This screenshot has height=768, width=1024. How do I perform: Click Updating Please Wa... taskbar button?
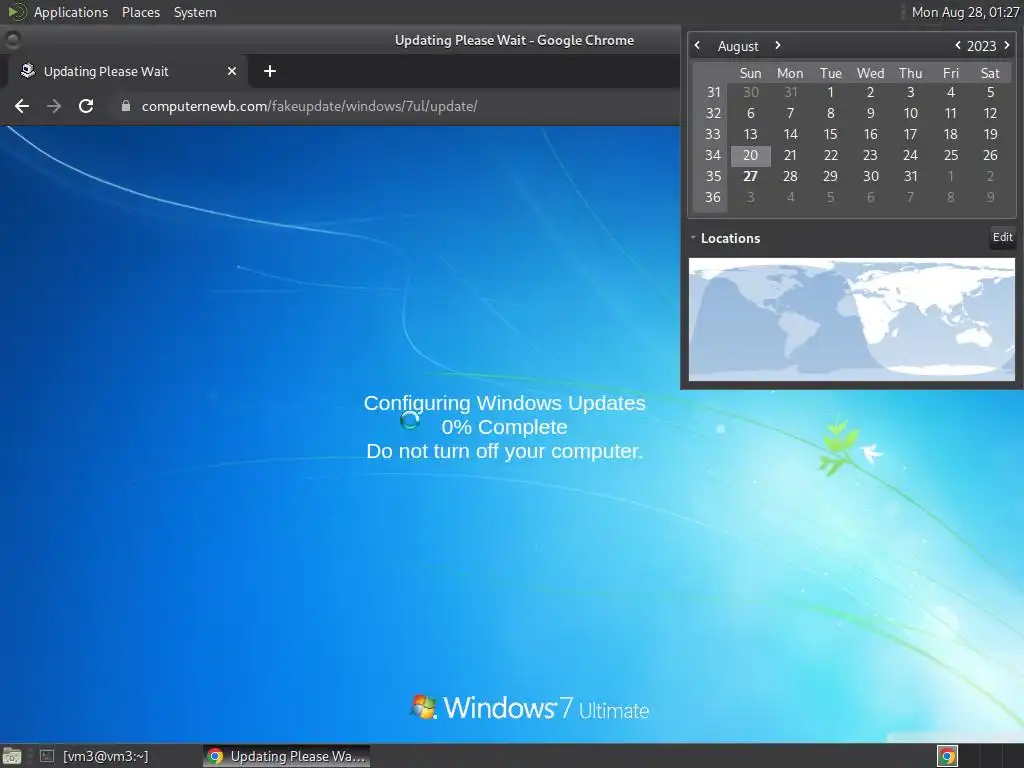click(x=287, y=756)
